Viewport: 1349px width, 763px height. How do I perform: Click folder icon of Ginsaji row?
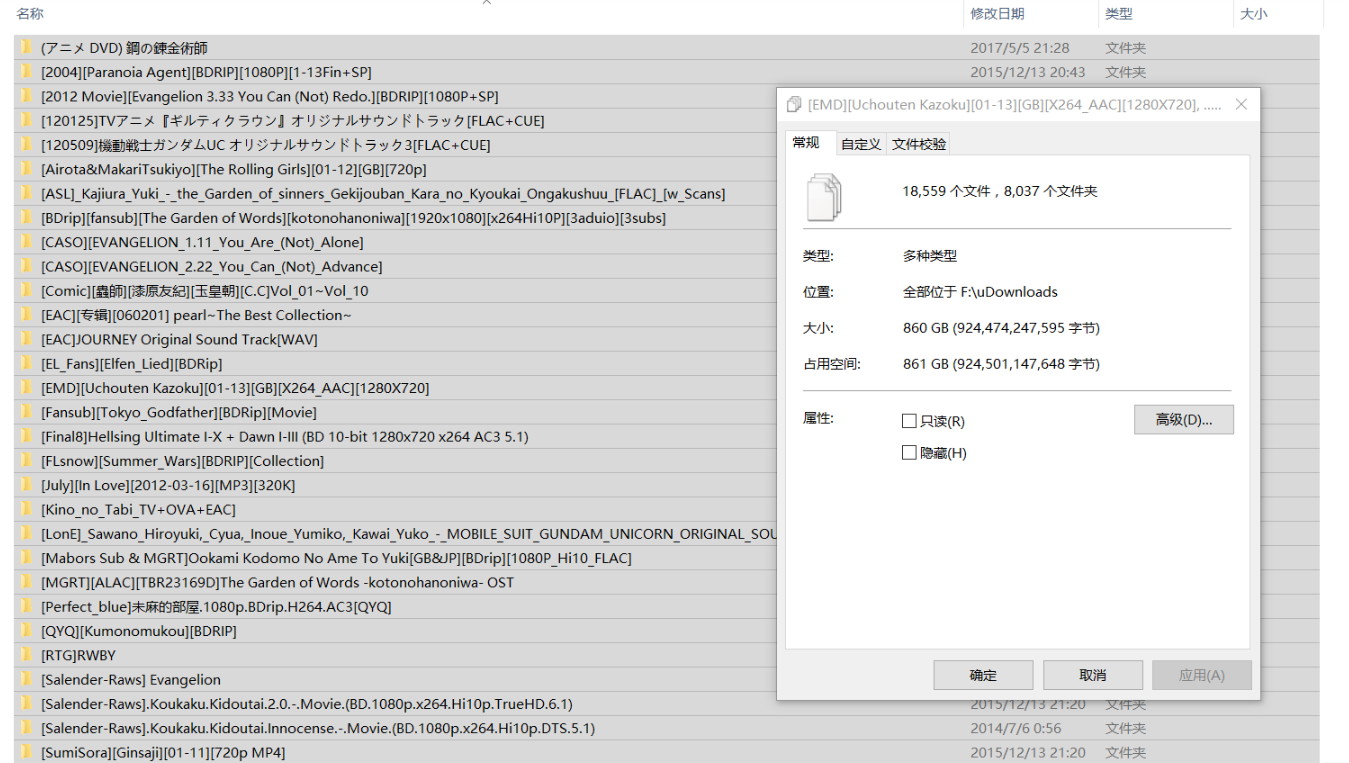pos(27,752)
